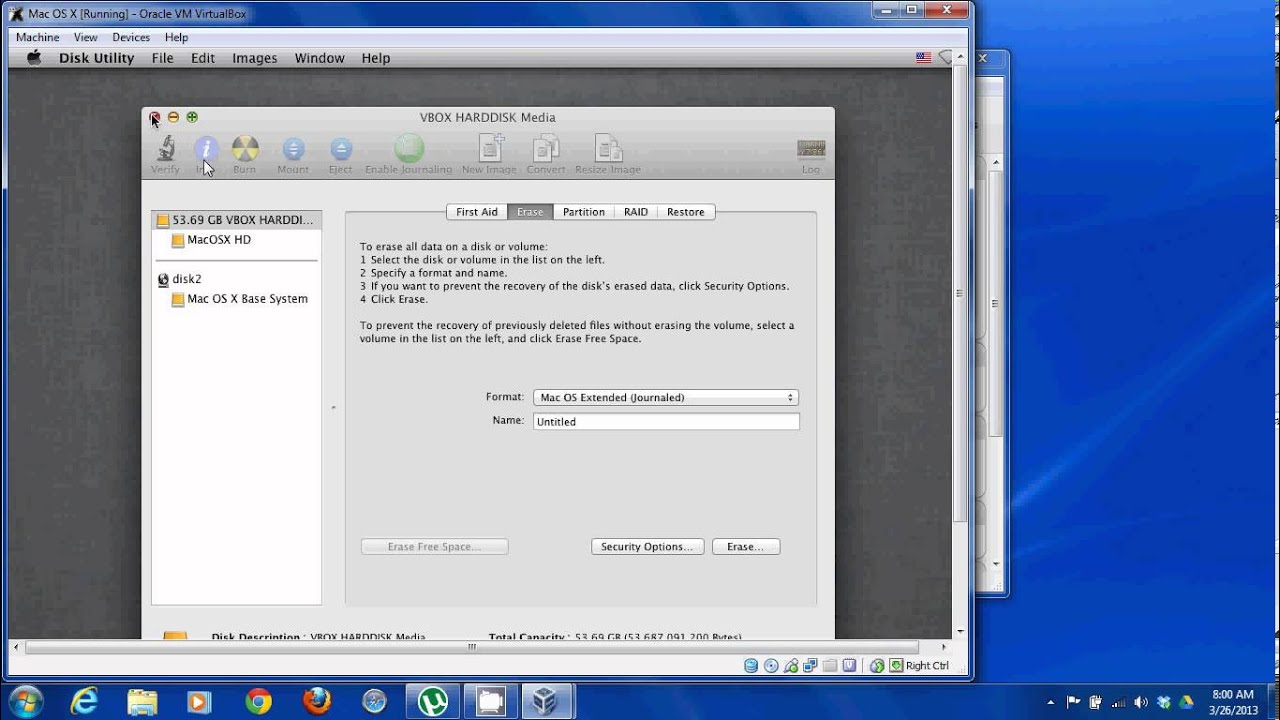1280x720 pixels.
Task: Click the VirtualBox hard disk status icon
Action: click(x=751, y=665)
